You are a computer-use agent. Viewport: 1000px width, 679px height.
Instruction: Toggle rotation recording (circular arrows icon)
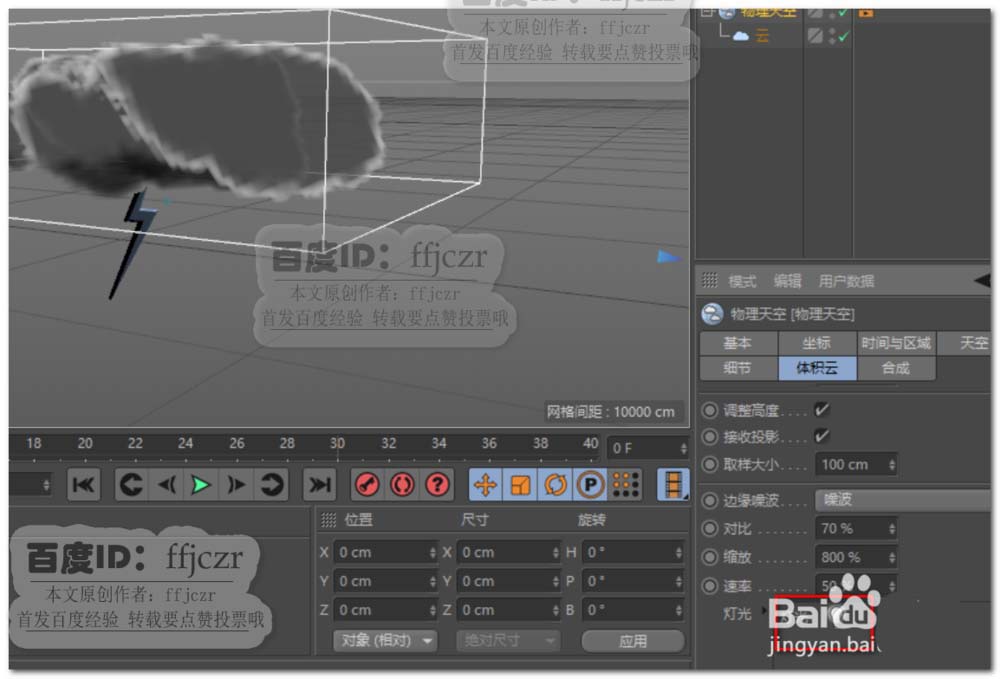tap(555, 485)
